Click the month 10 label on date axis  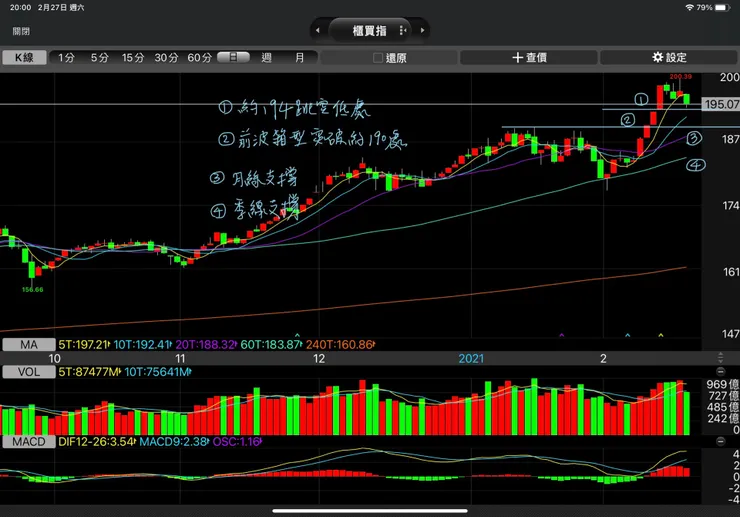[54, 358]
